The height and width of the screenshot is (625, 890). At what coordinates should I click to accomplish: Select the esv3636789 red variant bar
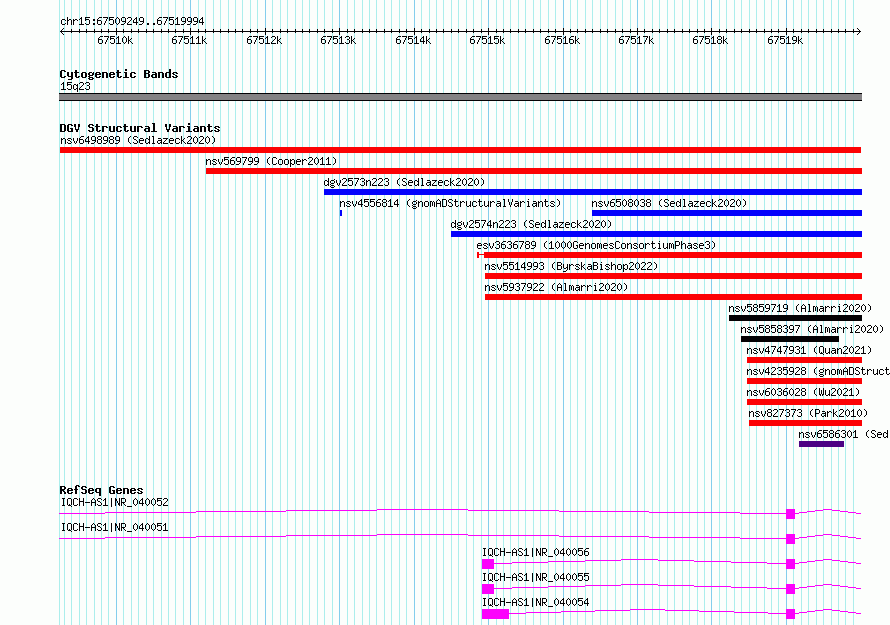click(670, 255)
